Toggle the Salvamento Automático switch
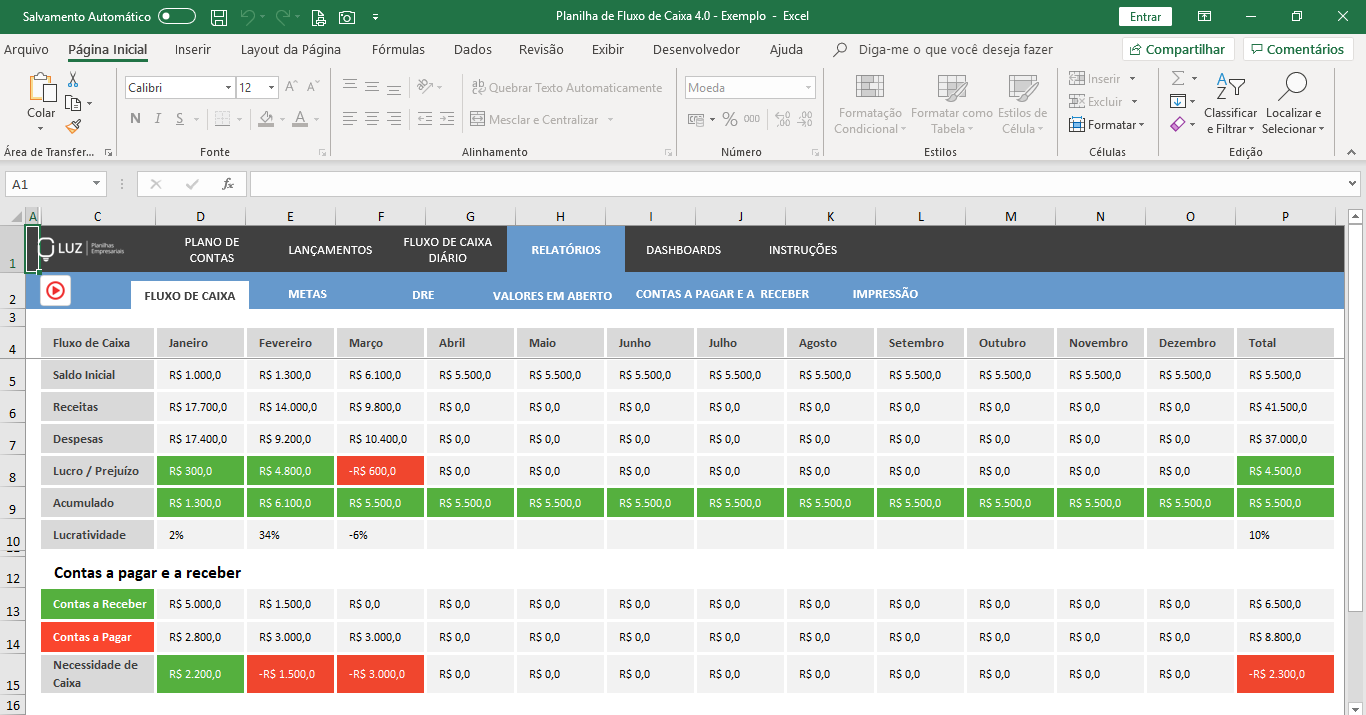Screen dimensions: 1366x715 click(x=177, y=17)
